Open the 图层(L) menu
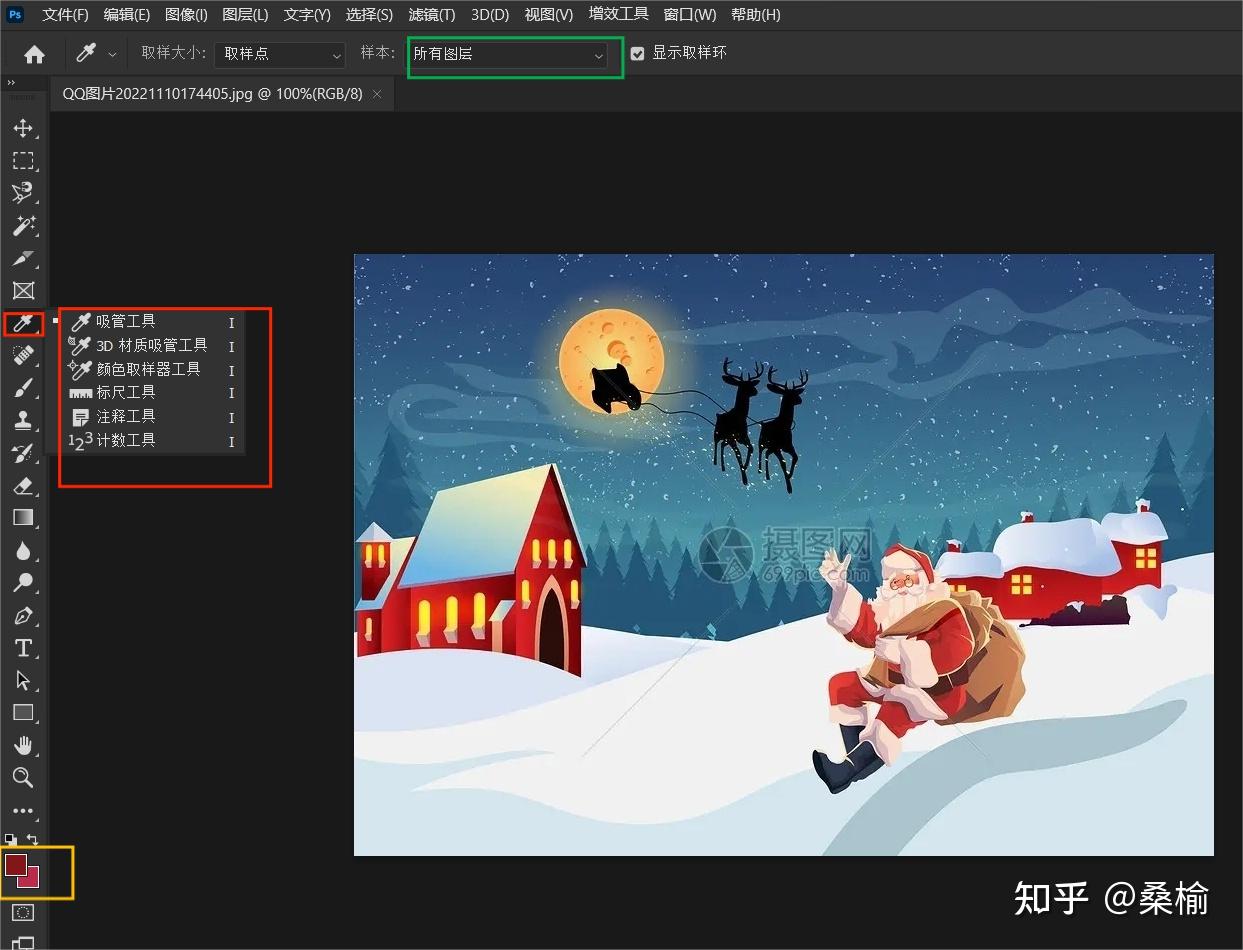1243x950 pixels. coord(245,15)
